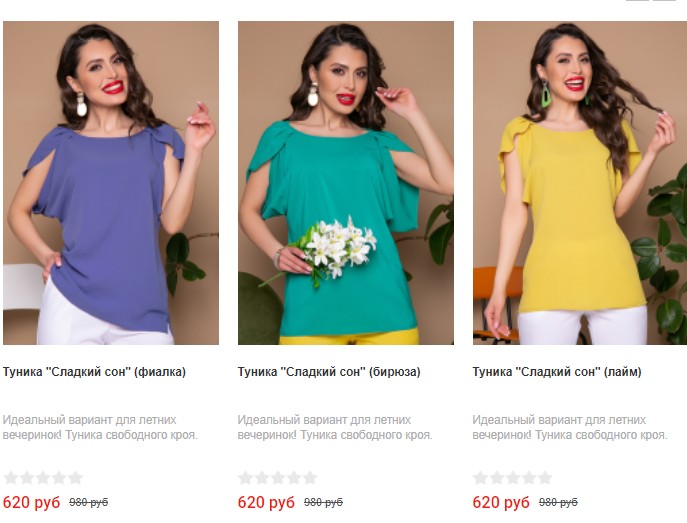Give the бирюза tunic three stars

coord(278,477)
